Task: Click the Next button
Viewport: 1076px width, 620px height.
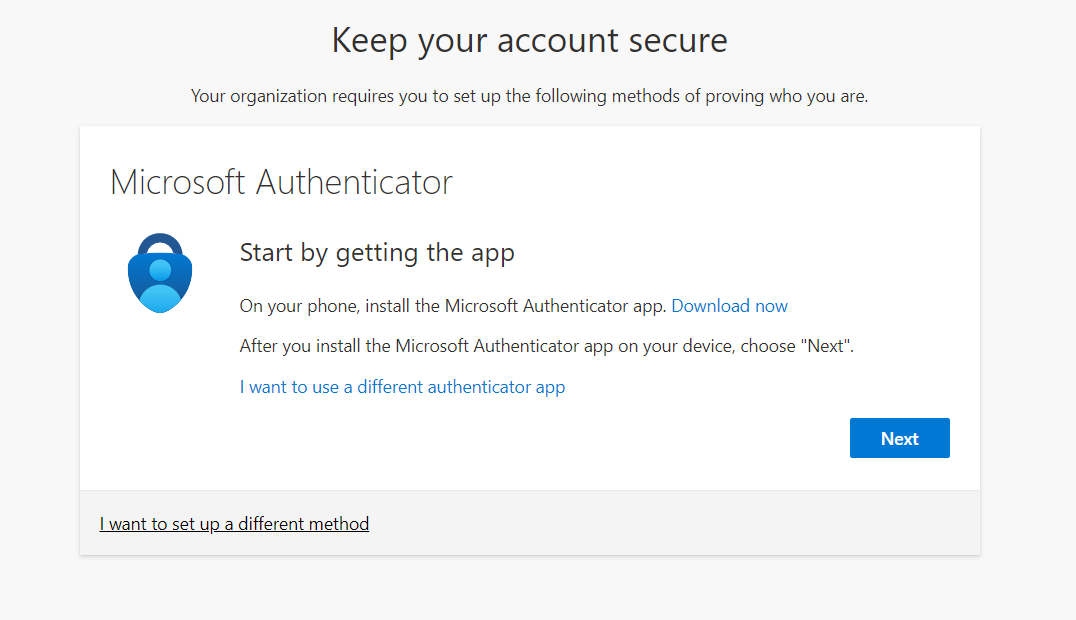Action: tap(899, 438)
